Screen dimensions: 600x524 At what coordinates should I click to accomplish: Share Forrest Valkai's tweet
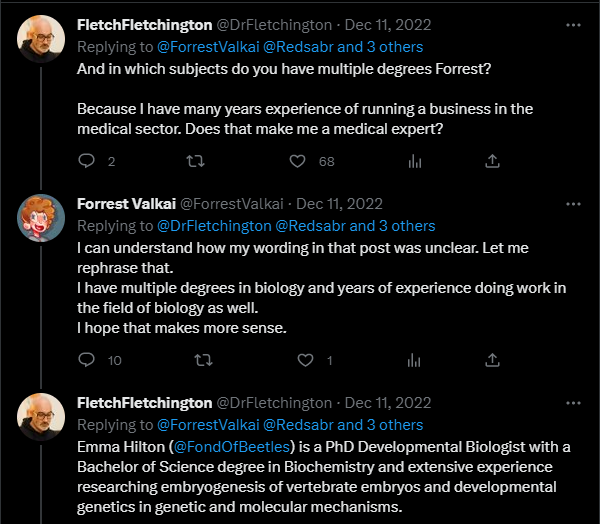pyautogui.click(x=492, y=360)
